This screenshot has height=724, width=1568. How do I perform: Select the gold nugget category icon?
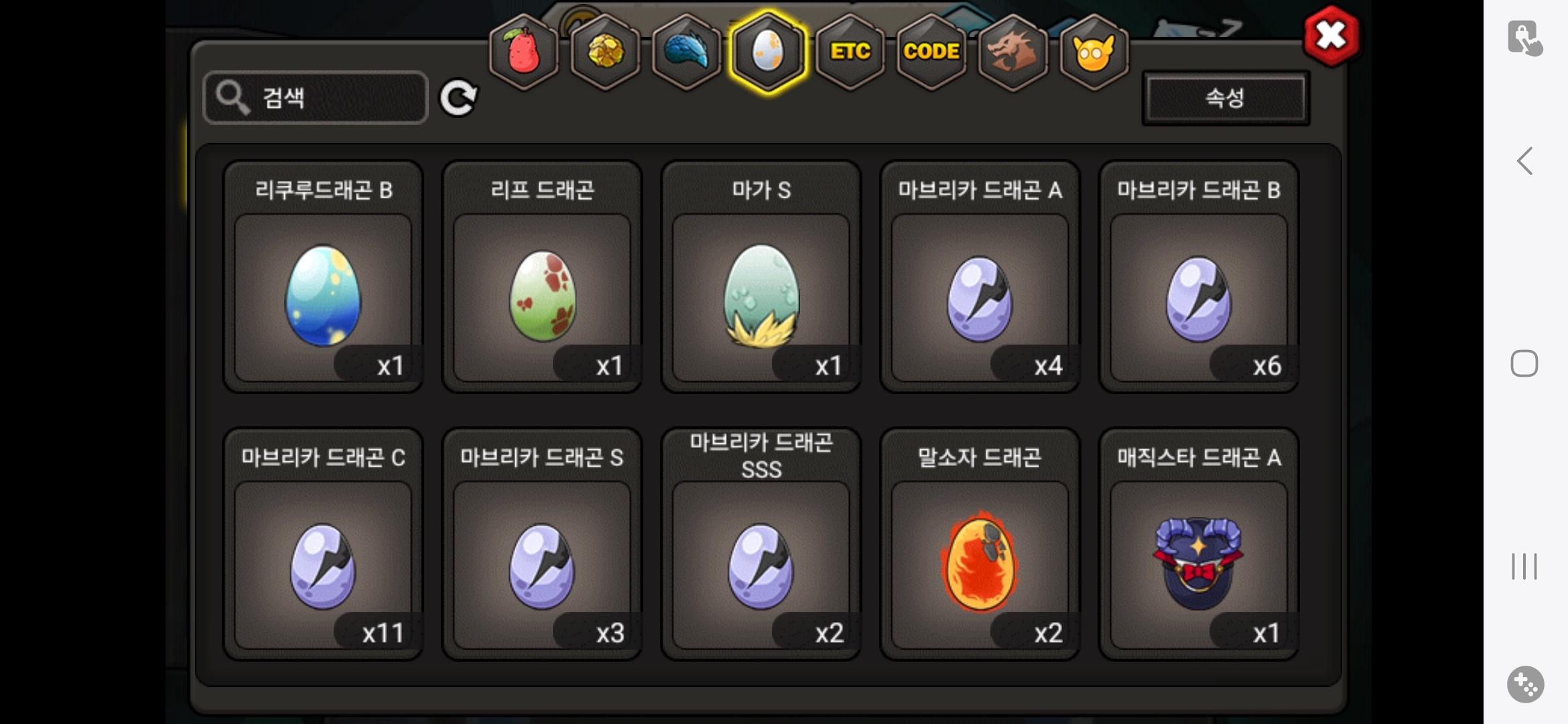[605, 52]
